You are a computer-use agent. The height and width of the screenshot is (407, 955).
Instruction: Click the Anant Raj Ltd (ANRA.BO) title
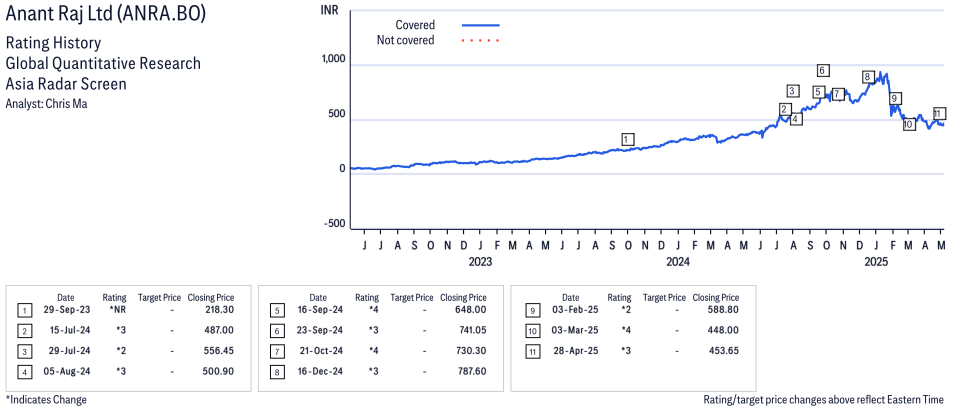[105, 14]
